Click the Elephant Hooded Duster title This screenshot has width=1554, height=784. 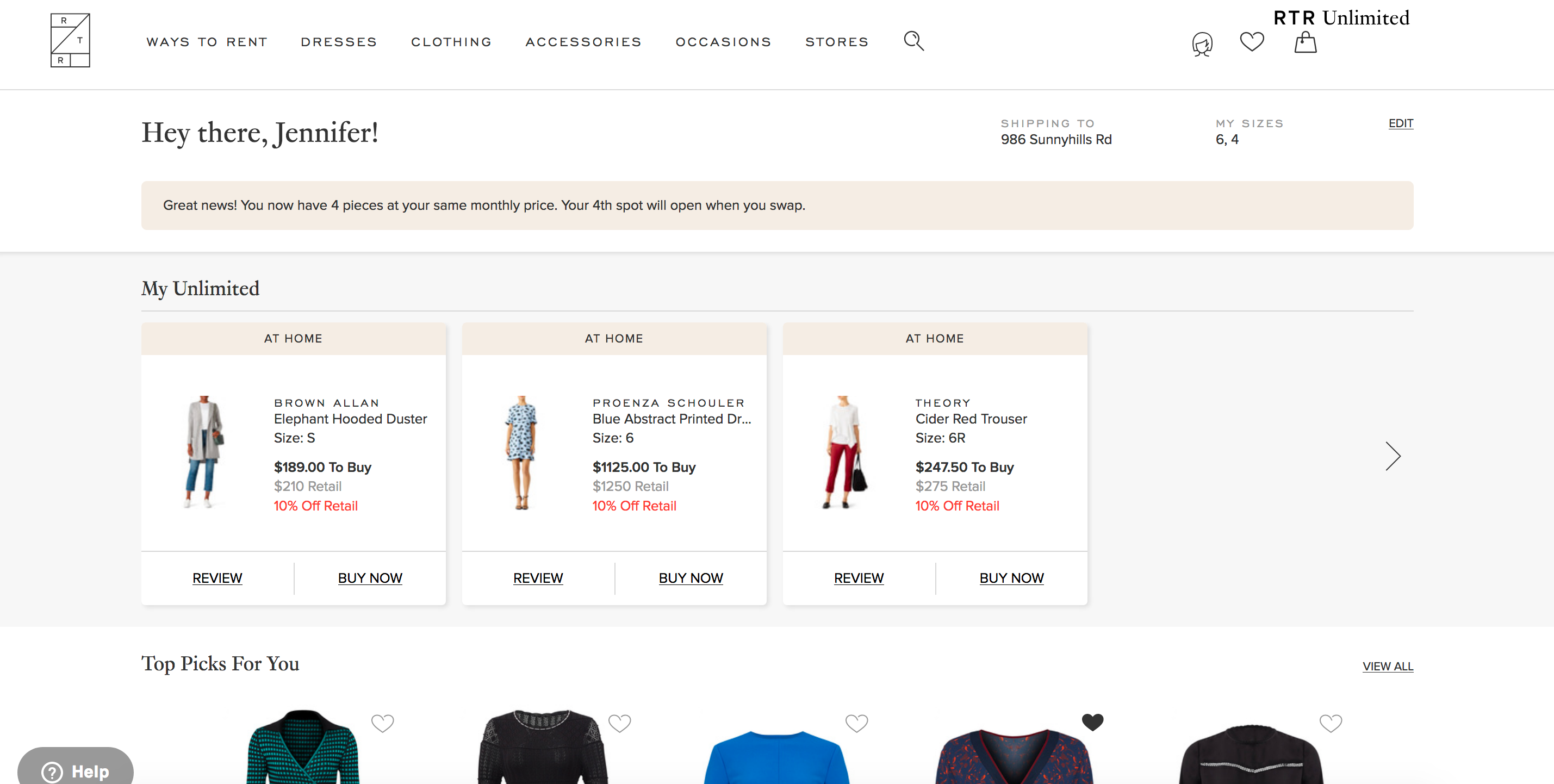tap(350, 419)
